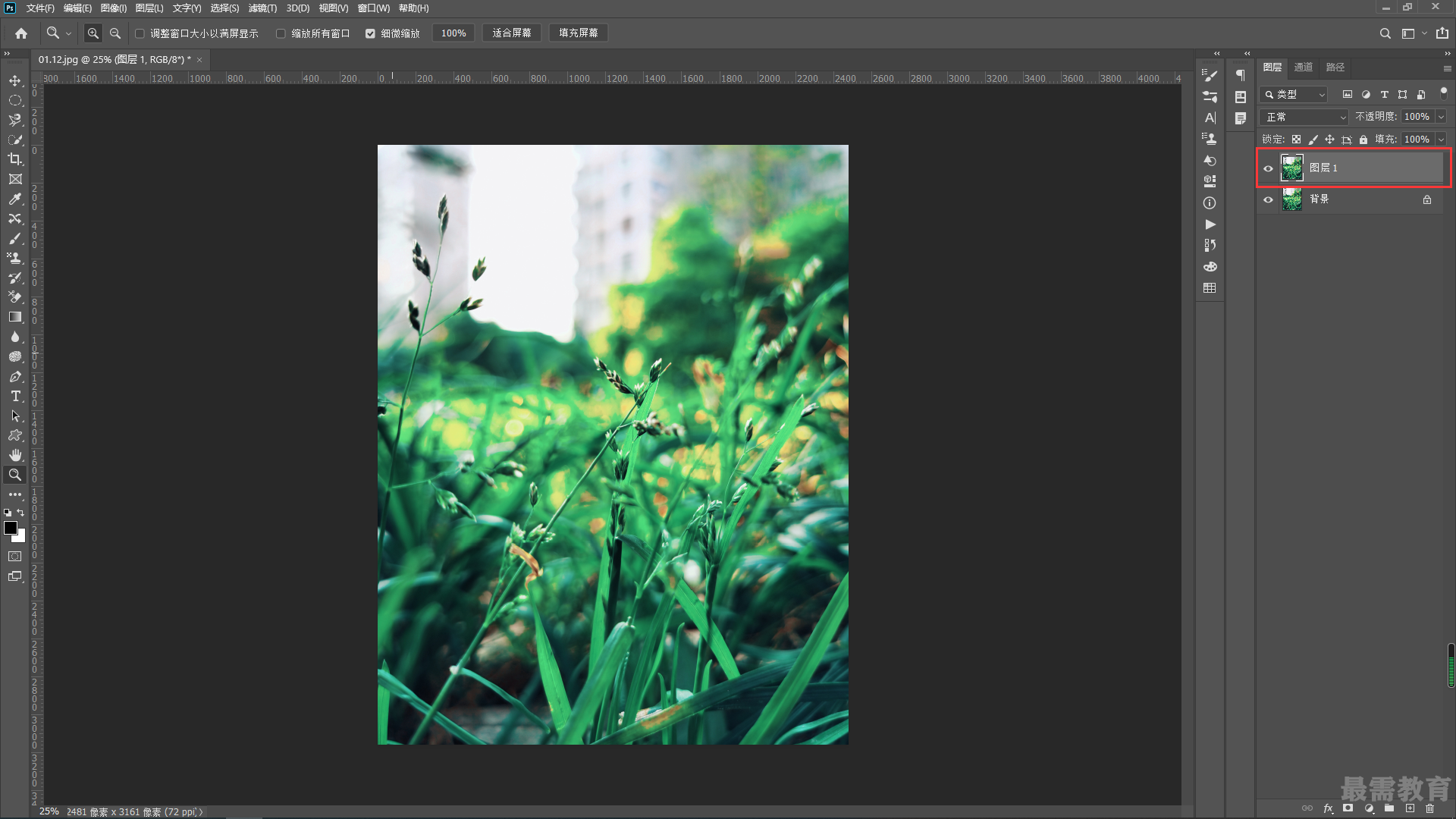
Task: Enable zoom all windows checkbox
Action: tap(281, 33)
